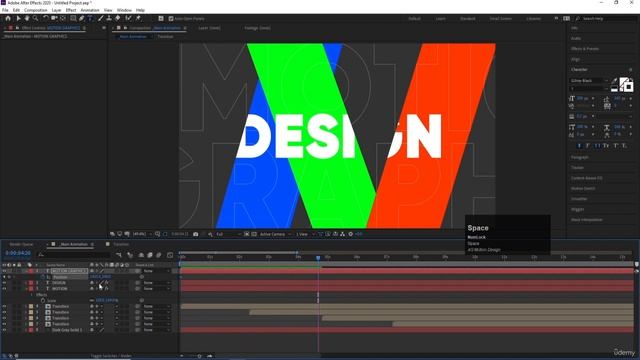Click the sandstone label color of the layer 5 Transition
This screenshot has height=360, width=640.
pos(31,312)
